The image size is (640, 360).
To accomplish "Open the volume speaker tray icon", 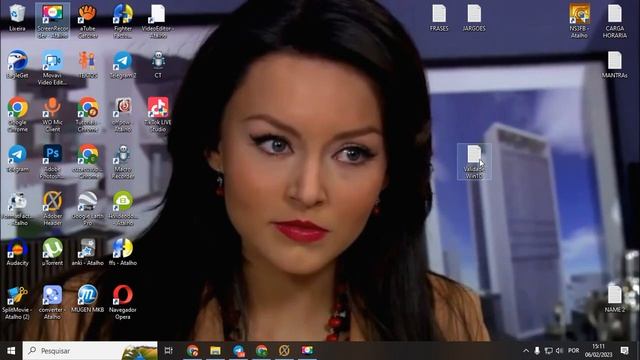I will pyautogui.click(x=560, y=351).
